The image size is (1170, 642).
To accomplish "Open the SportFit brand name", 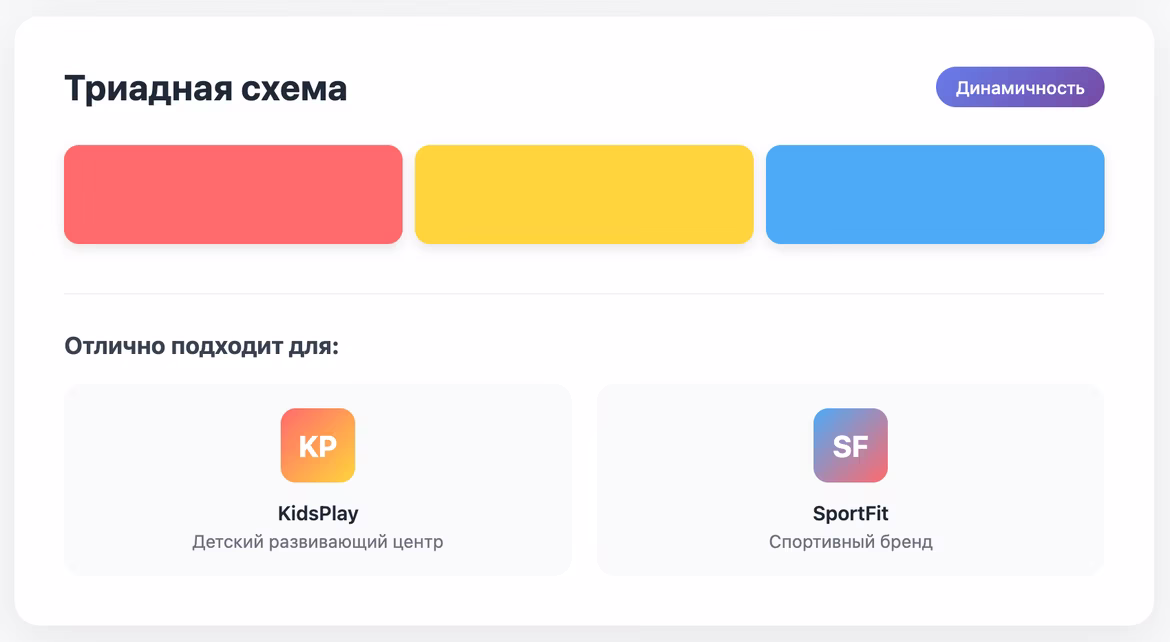I will [850, 514].
